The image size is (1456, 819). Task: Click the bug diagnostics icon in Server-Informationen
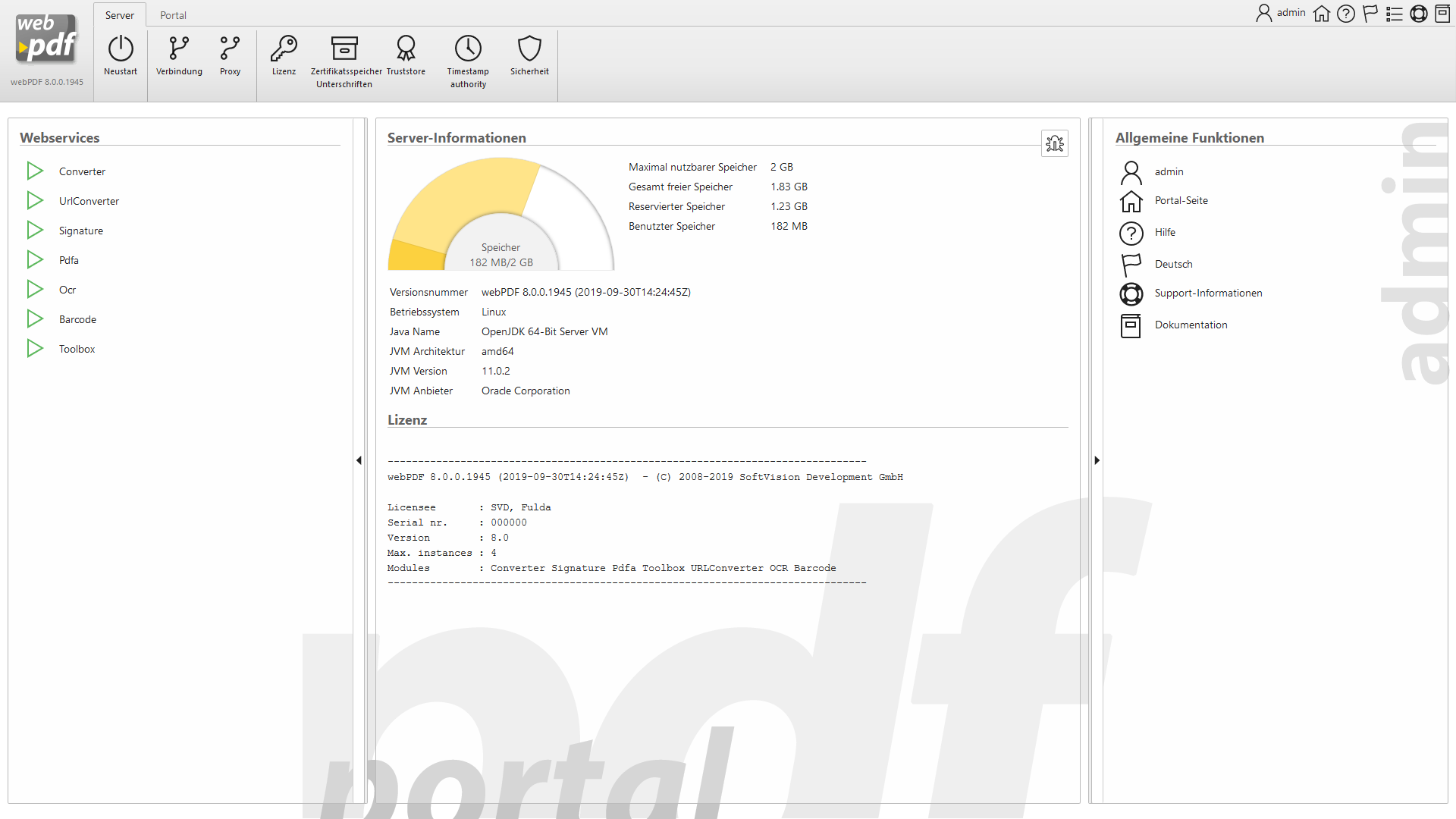[1054, 143]
